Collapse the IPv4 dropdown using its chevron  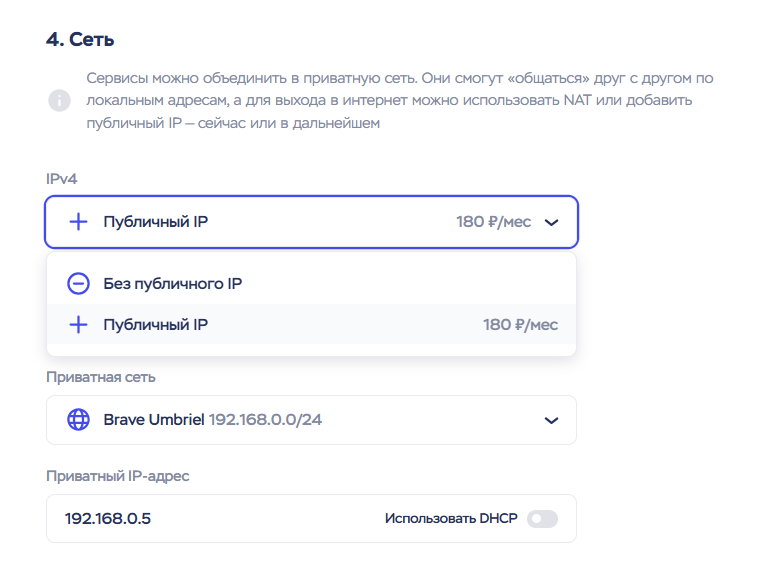point(551,223)
